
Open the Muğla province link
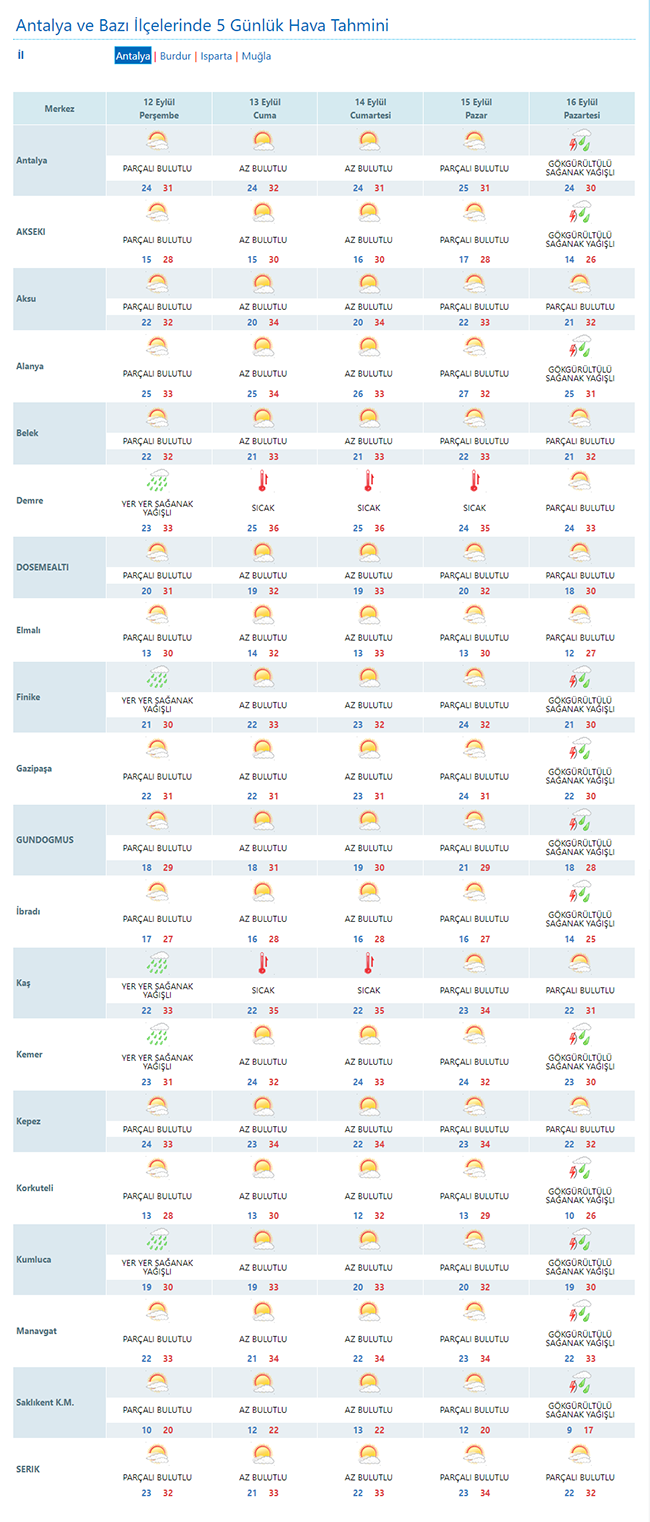click(256, 56)
